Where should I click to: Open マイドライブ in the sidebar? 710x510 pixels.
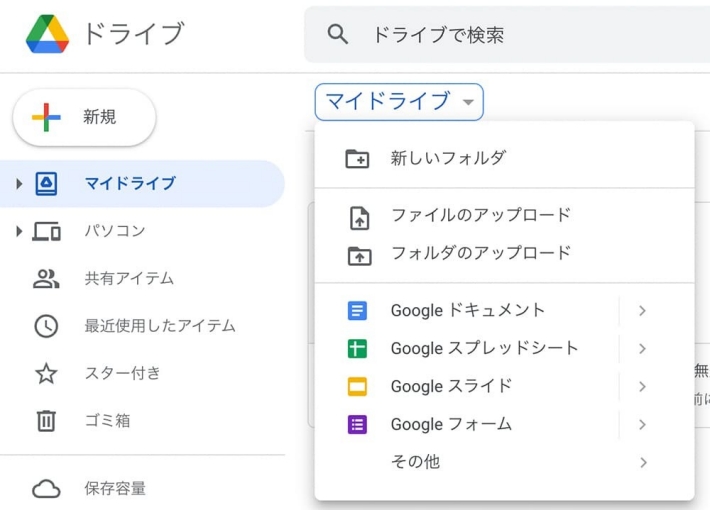point(142,183)
